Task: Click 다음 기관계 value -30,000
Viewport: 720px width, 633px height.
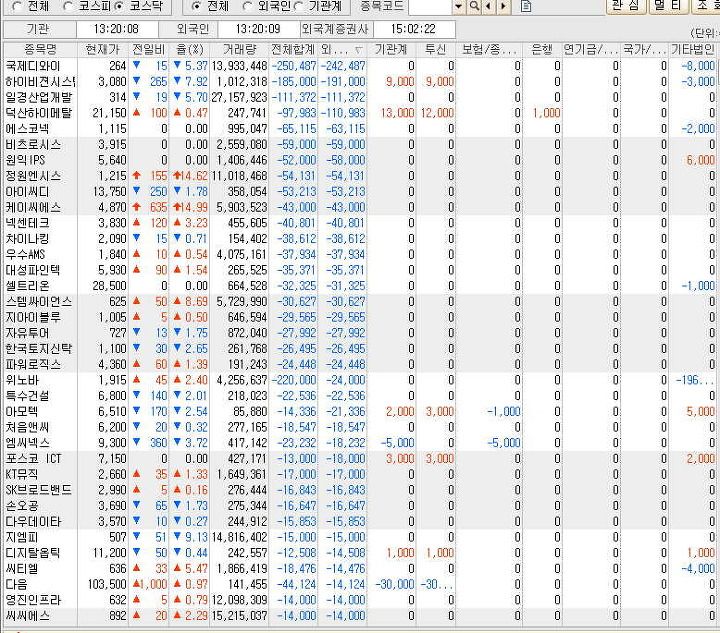Action: 395,584
